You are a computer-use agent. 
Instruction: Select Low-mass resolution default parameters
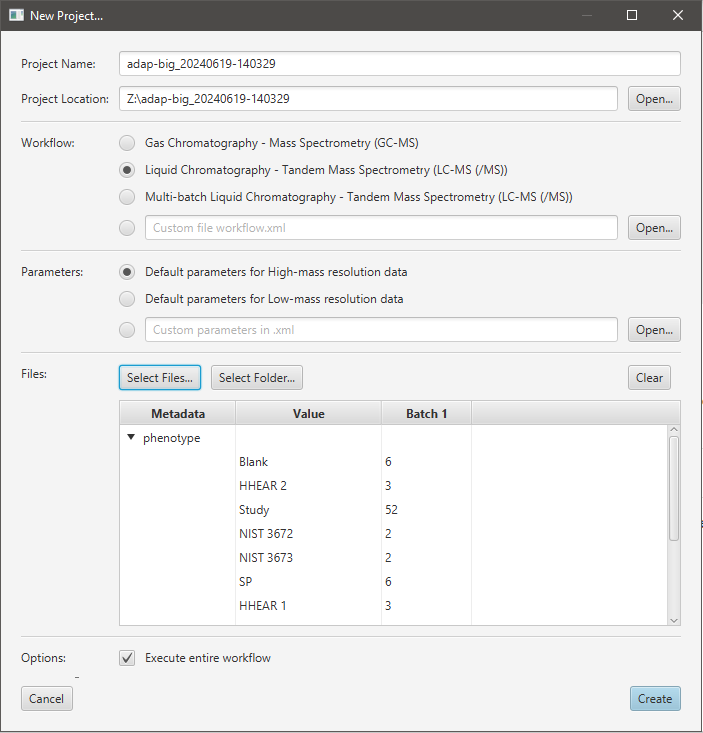click(x=127, y=299)
